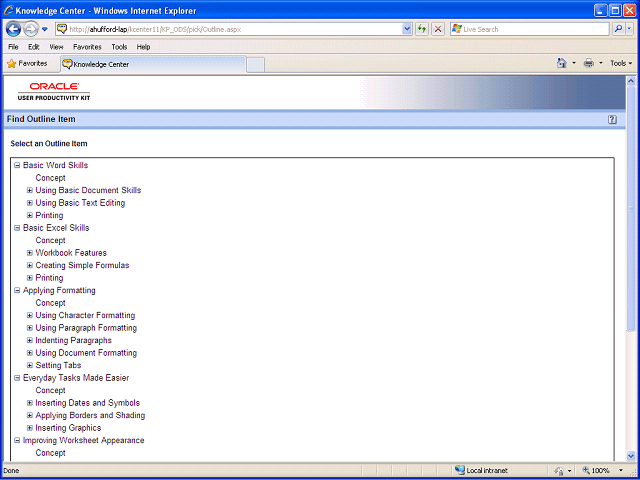This screenshot has height=480, width=640.
Task: Select the Applying Formatting link
Action: pyautogui.click(x=59, y=291)
